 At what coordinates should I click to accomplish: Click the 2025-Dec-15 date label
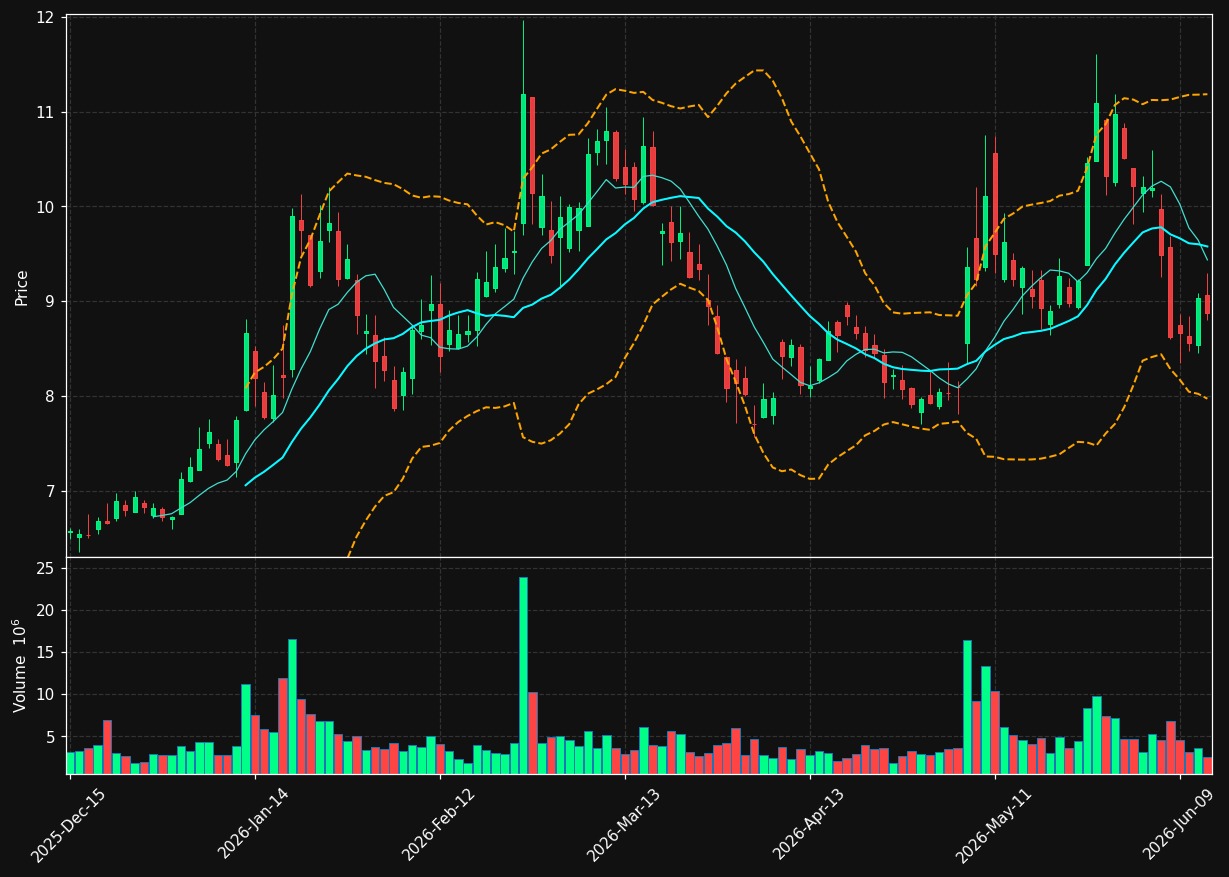69,824
